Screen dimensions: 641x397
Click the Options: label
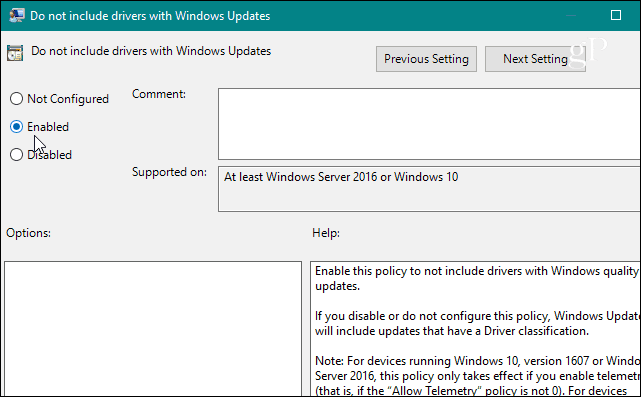[x=29, y=233]
